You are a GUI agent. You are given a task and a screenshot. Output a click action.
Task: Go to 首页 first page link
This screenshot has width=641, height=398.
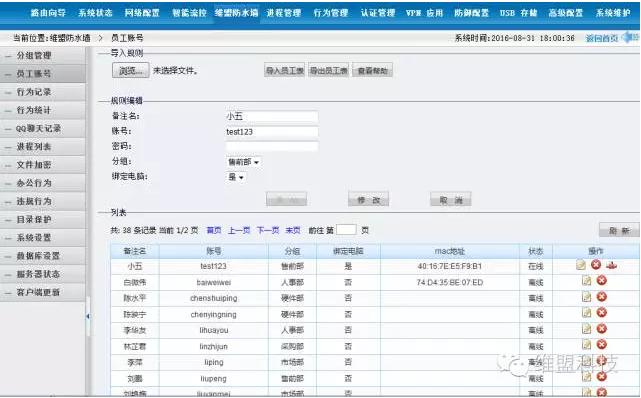pos(214,230)
